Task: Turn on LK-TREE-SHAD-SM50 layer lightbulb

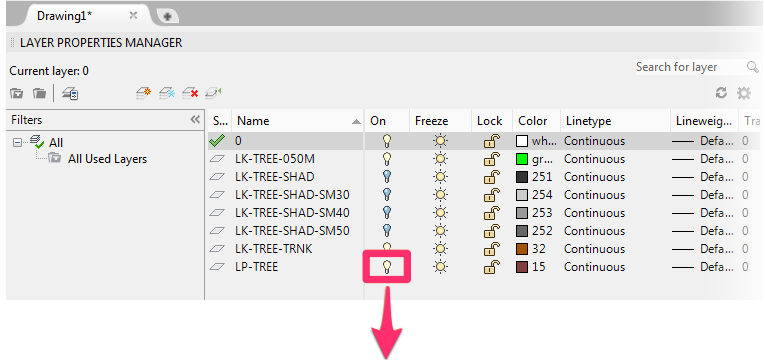Action: pos(387,231)
